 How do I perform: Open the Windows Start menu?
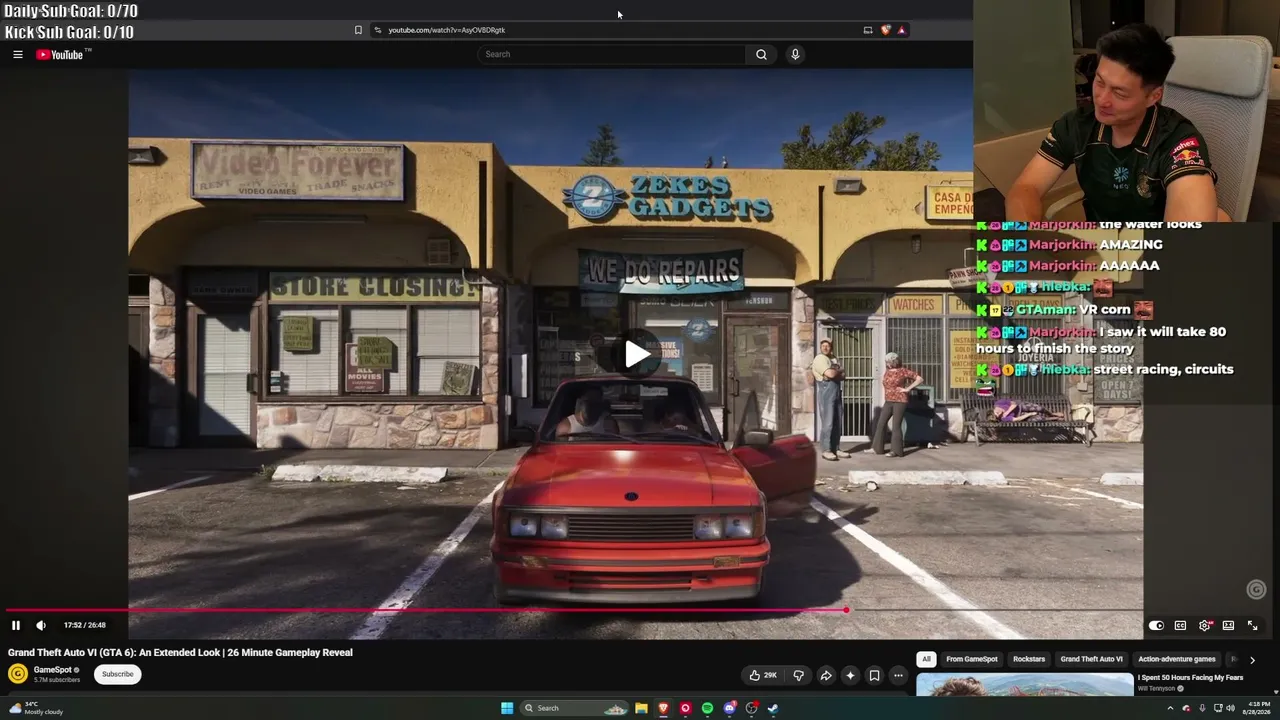coord(507,708)
